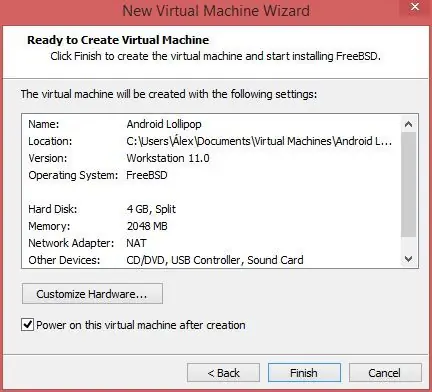Click the settings list scroll up arrow

coord(409,124)
